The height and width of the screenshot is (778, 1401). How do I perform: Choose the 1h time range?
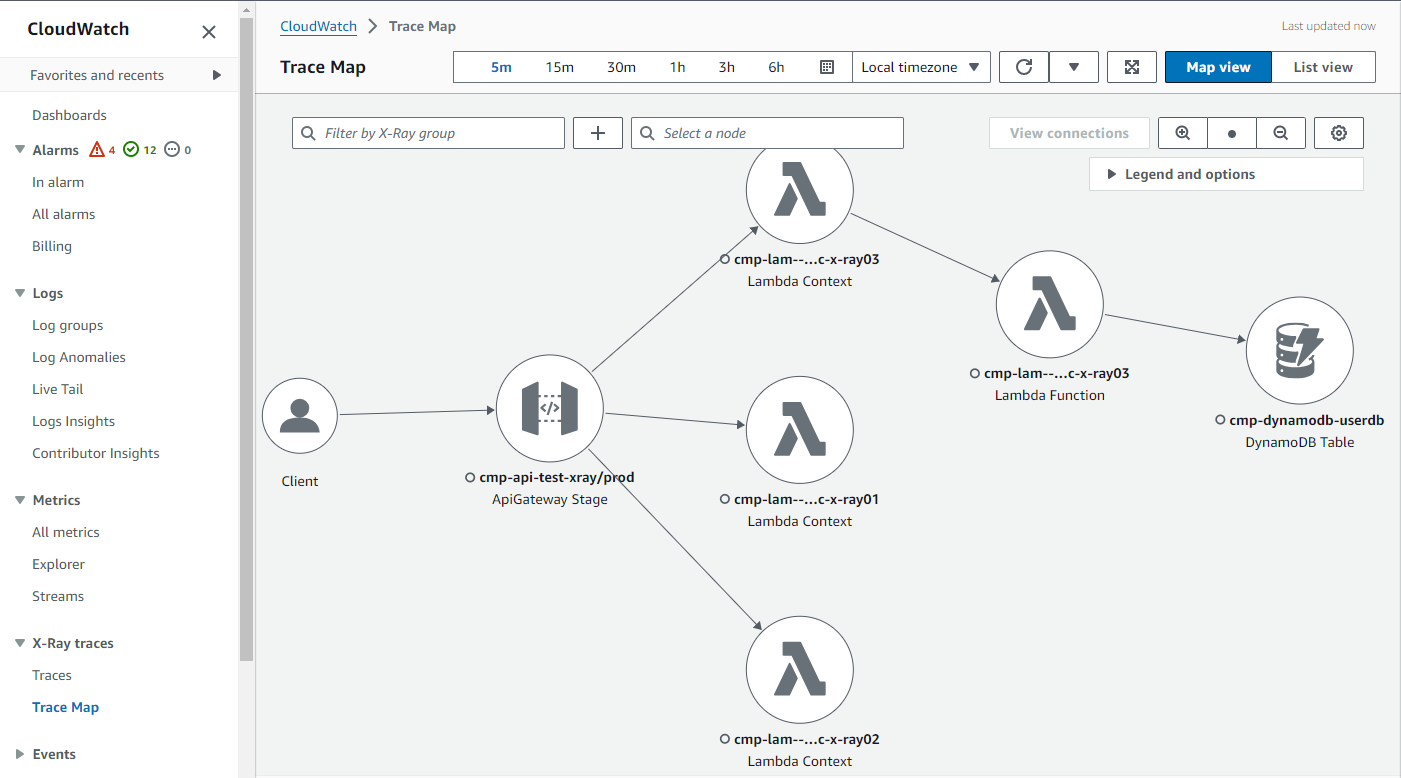(677, 67)
